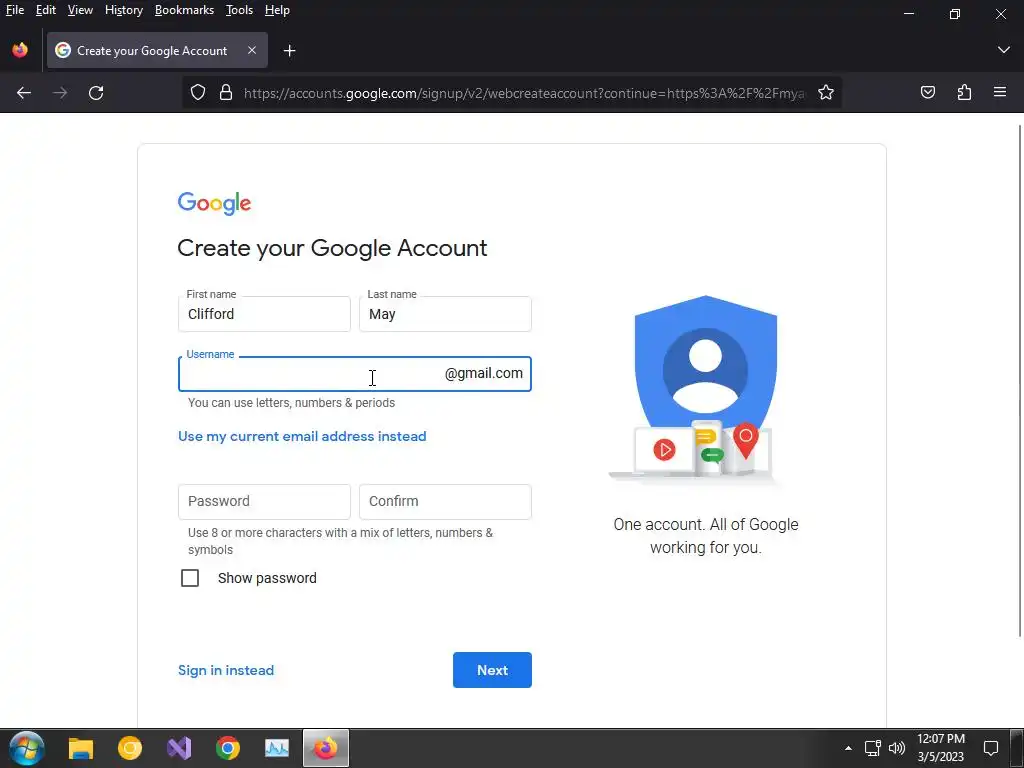Image resolution: width=1024 pixels, height=768 pixels.
Task: Click the Firefox View icon beside the tab
Action: [x=20, y=50]
